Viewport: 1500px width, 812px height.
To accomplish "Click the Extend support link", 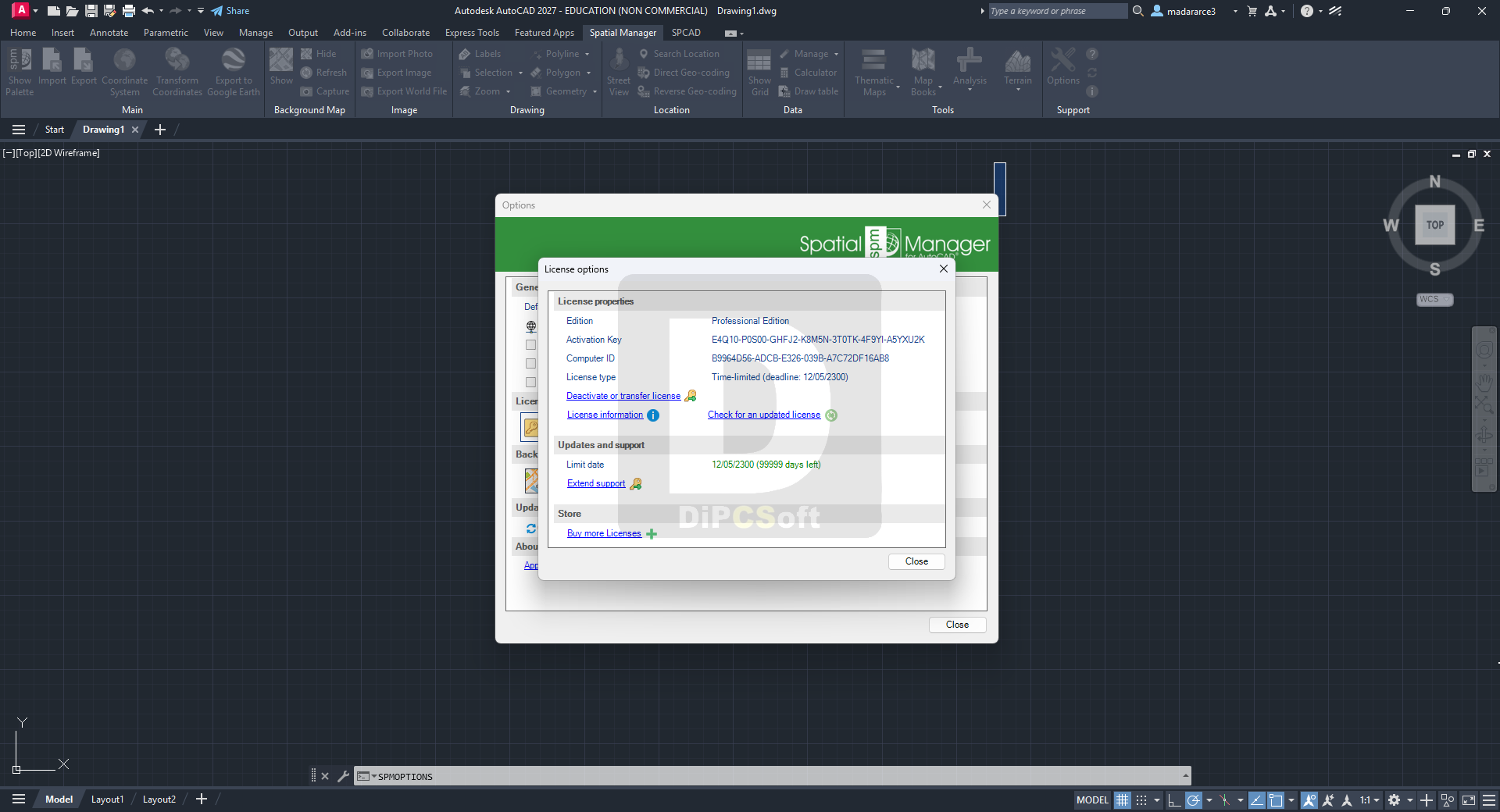I will pyautogui.click(x=596, y=483).
